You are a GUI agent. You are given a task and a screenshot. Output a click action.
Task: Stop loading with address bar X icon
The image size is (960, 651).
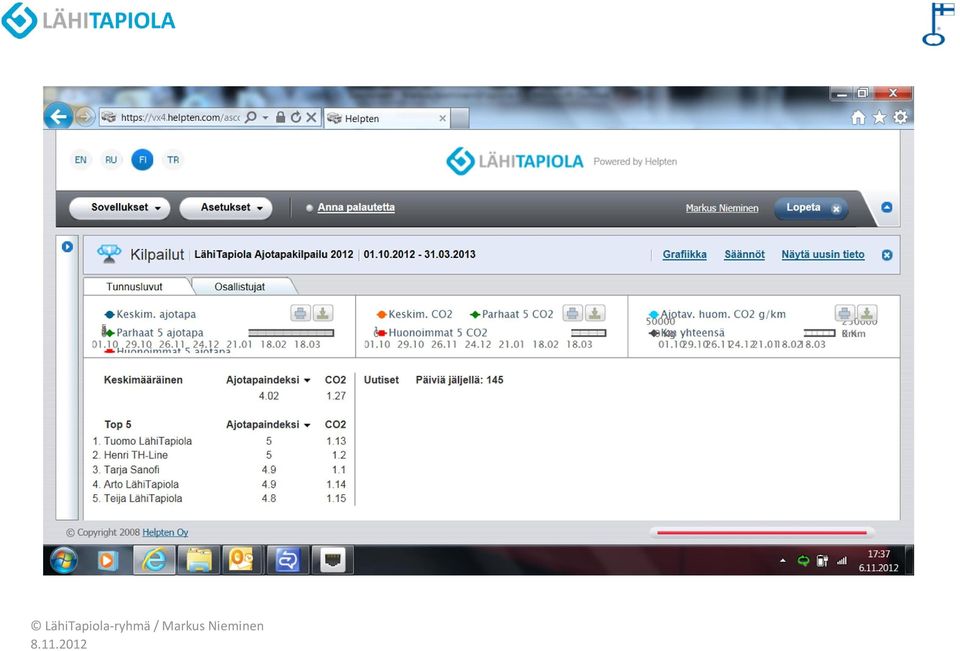[311, 117]
